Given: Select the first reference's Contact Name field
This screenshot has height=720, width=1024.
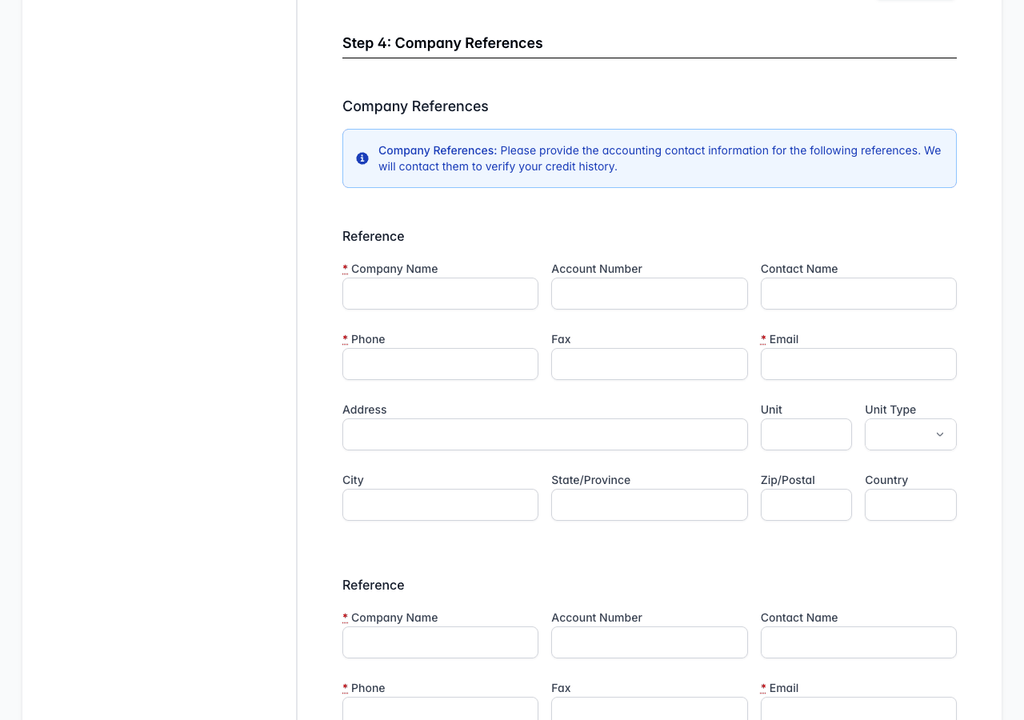Looking at the screenshot, I should pos(858,293).
